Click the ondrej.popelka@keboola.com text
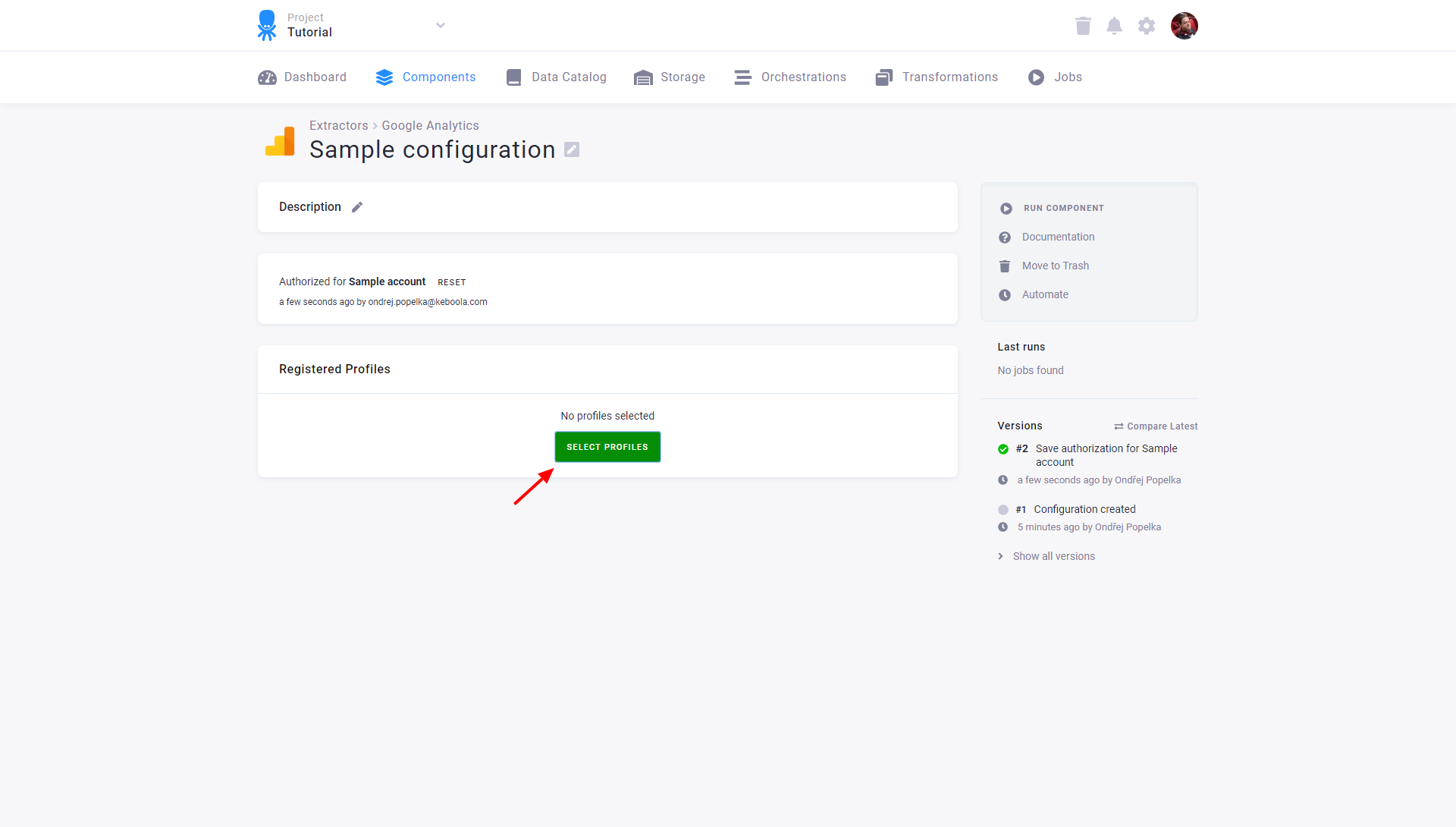 click(428, 302)
